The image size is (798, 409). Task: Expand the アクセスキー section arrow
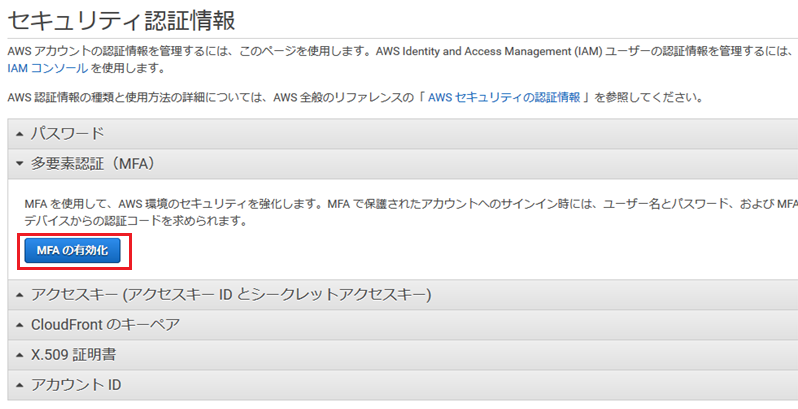coord(20,295)
